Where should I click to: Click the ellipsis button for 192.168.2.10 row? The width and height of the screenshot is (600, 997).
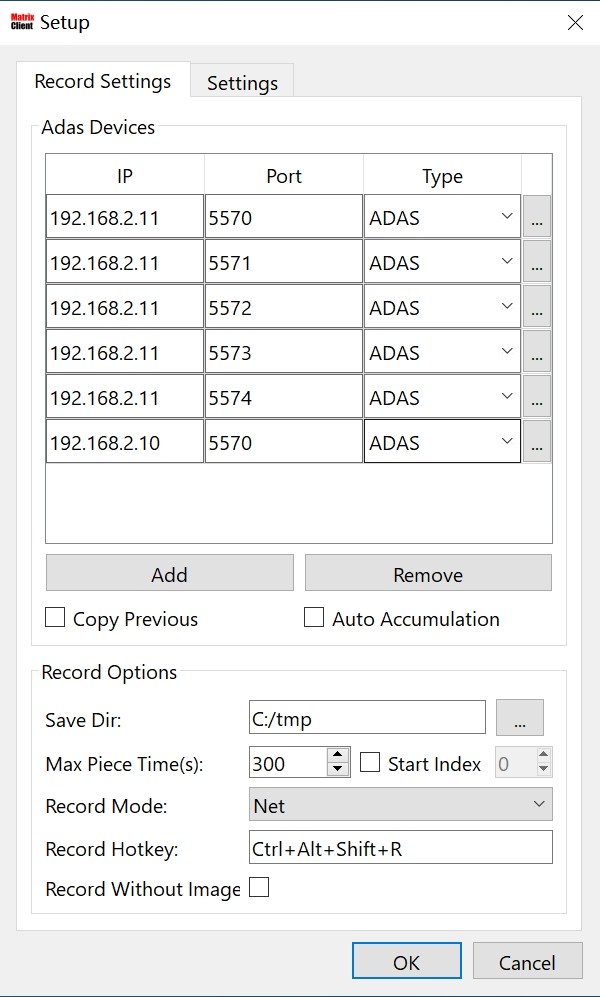click(x=537, y=443)
